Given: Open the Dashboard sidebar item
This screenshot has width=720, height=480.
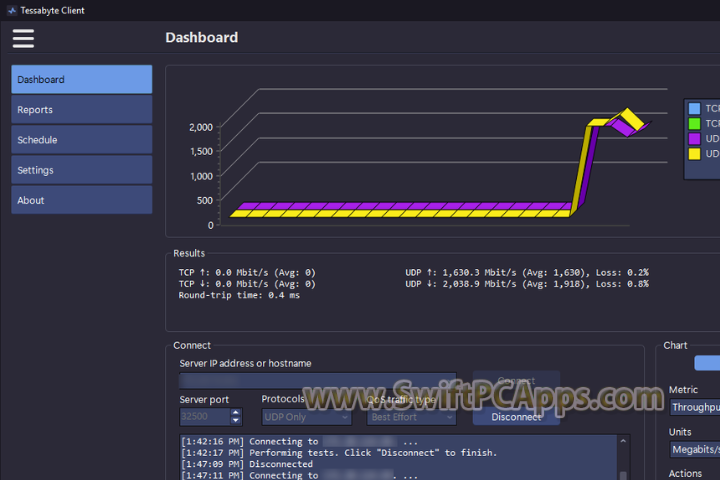Looking at the screenshot, I should click(82, 79).
